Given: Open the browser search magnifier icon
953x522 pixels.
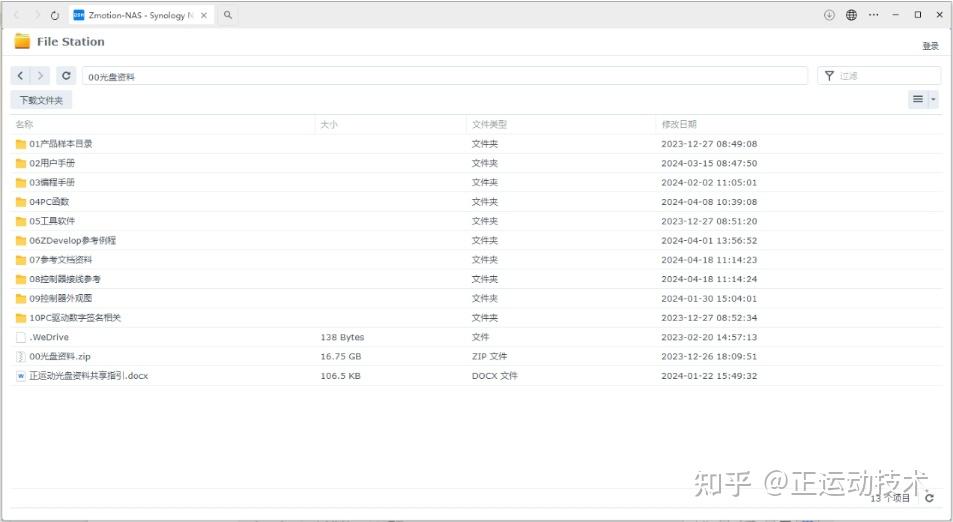Looking at the screenshot, I should (x=228, y=15).
